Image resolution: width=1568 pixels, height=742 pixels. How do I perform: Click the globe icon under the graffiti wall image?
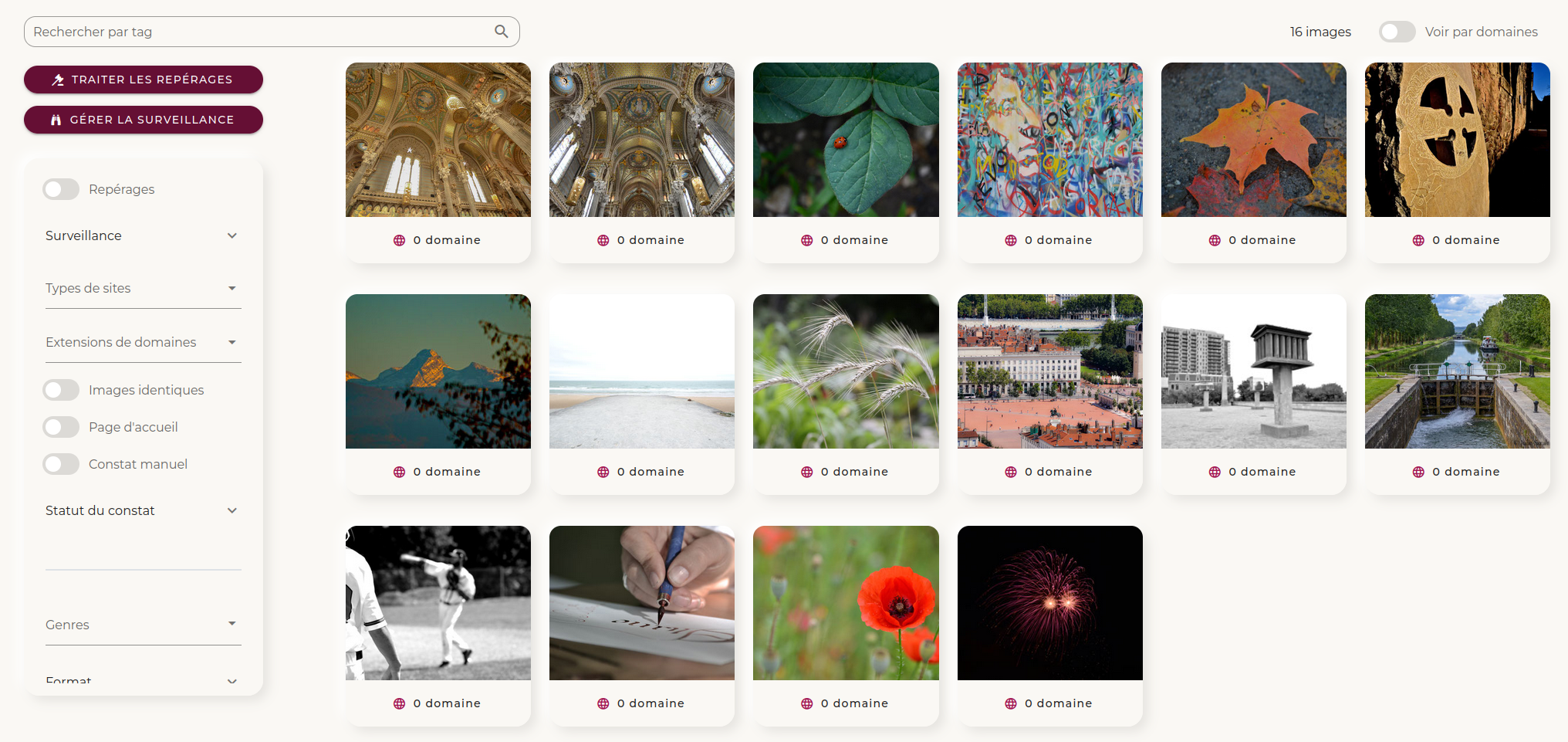[1011, 240]
